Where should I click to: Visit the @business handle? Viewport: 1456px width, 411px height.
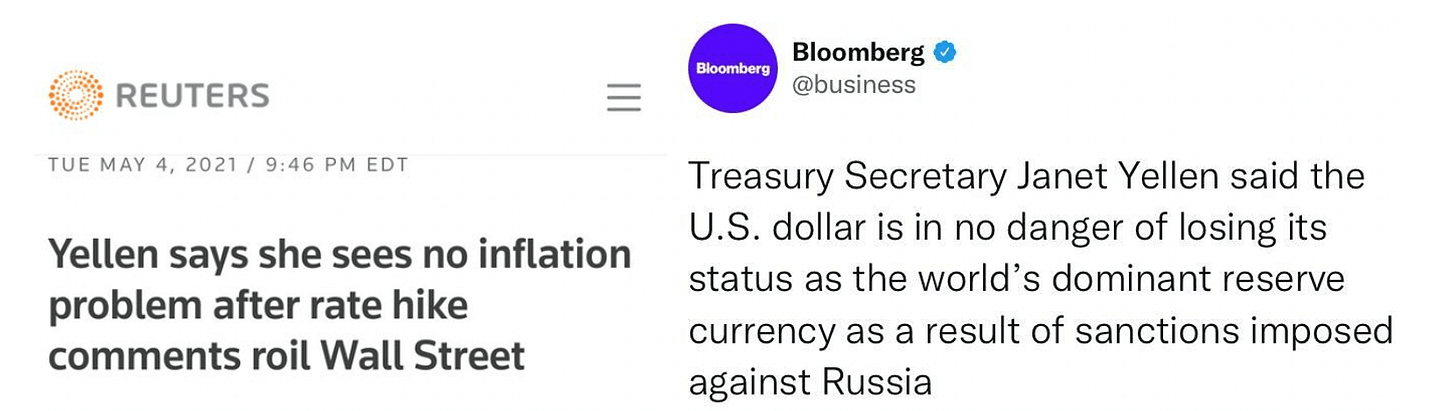pos(853,85)
